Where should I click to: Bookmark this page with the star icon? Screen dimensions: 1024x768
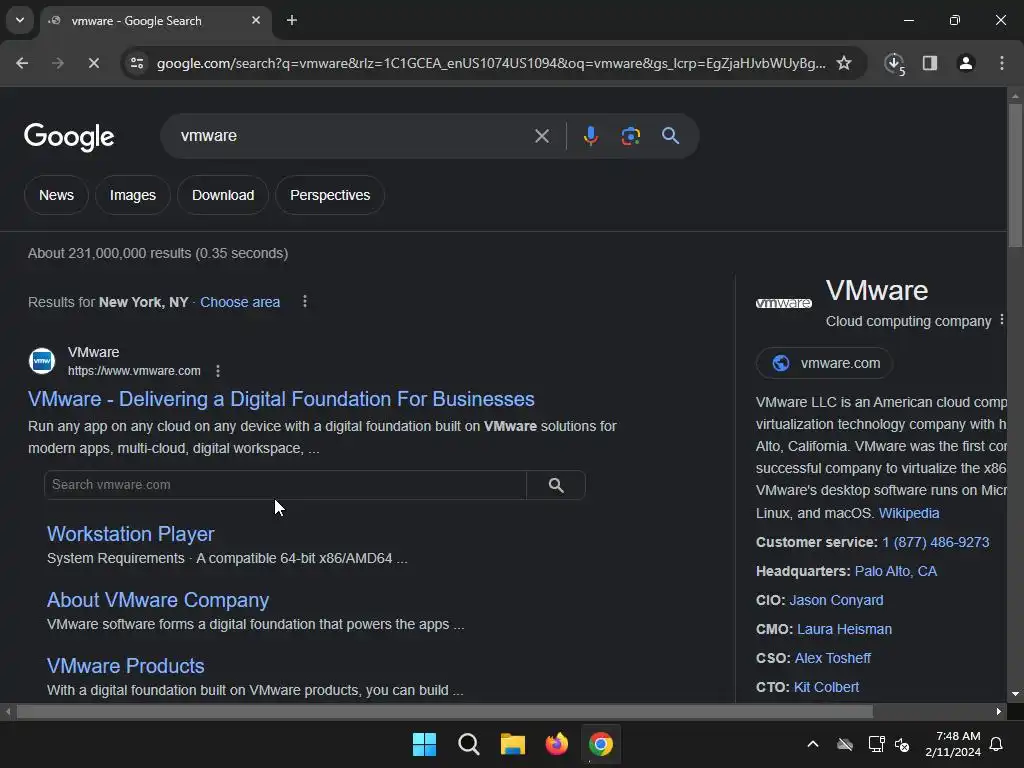(x=844, y=63)
